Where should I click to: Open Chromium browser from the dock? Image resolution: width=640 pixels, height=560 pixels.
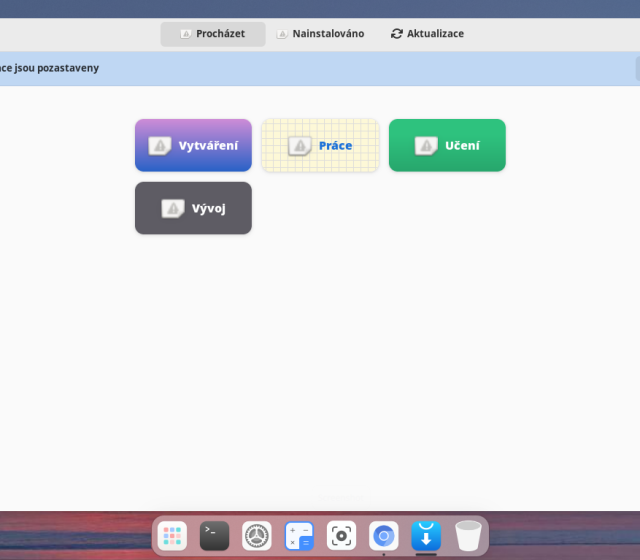[x=383, y=536]
